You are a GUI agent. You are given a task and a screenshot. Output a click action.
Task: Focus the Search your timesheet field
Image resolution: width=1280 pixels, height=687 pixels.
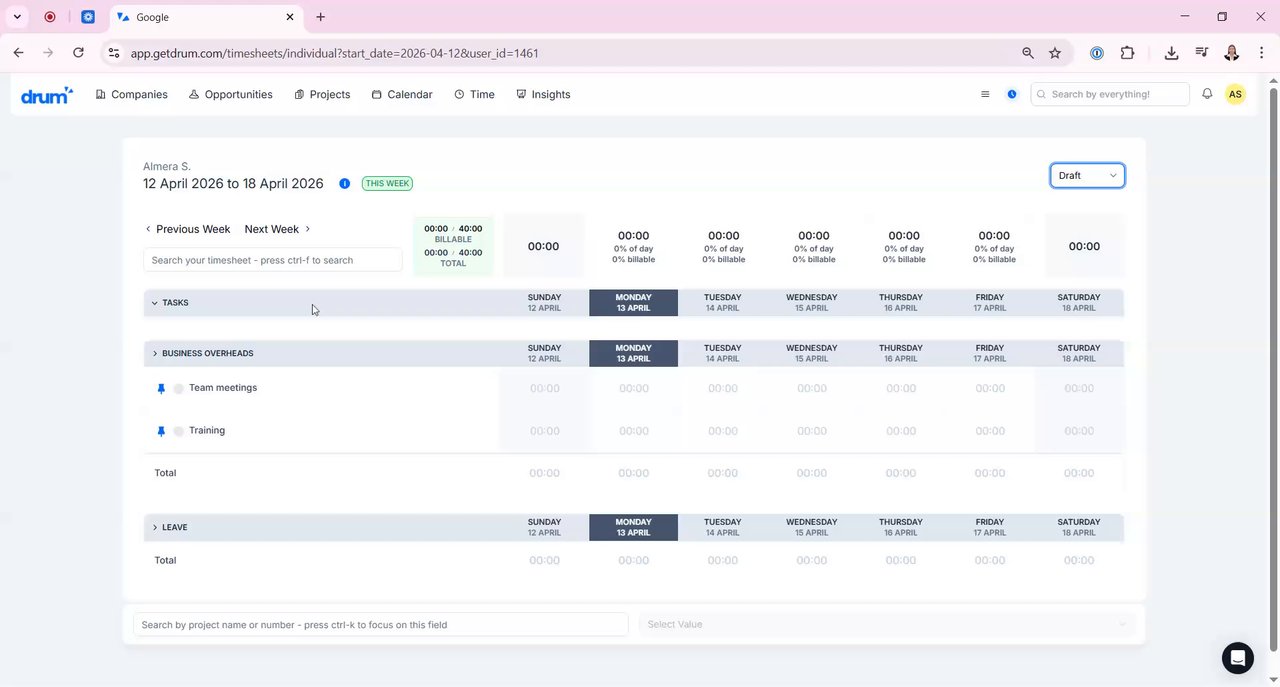273,260
